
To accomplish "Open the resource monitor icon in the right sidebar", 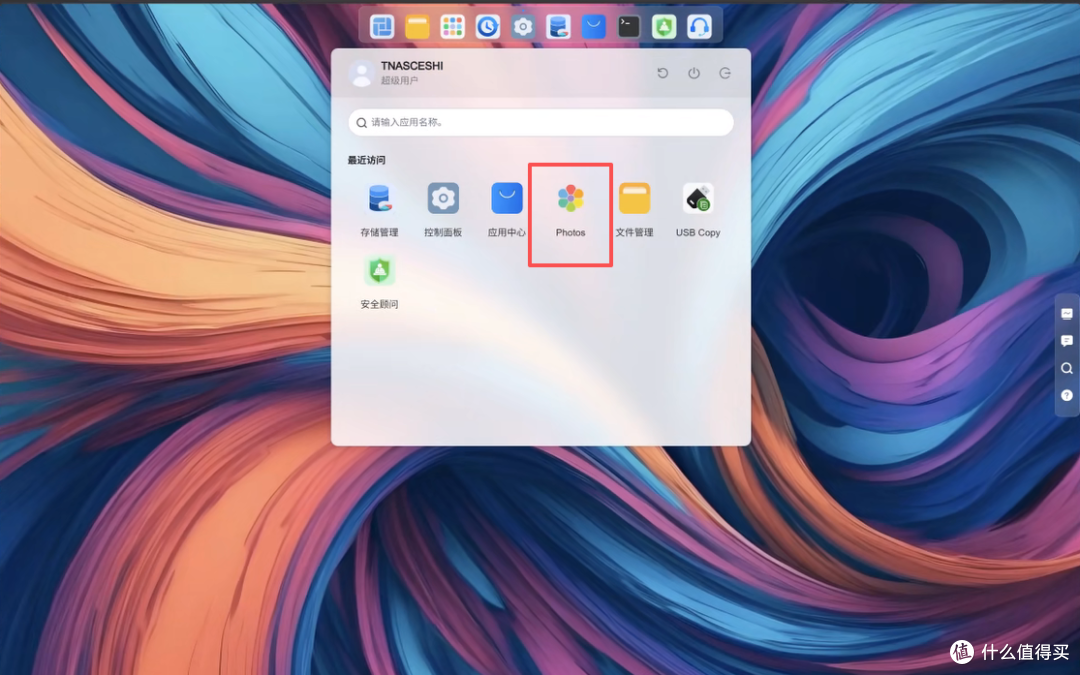I will pyautogui.click(x=1067, y=313).
